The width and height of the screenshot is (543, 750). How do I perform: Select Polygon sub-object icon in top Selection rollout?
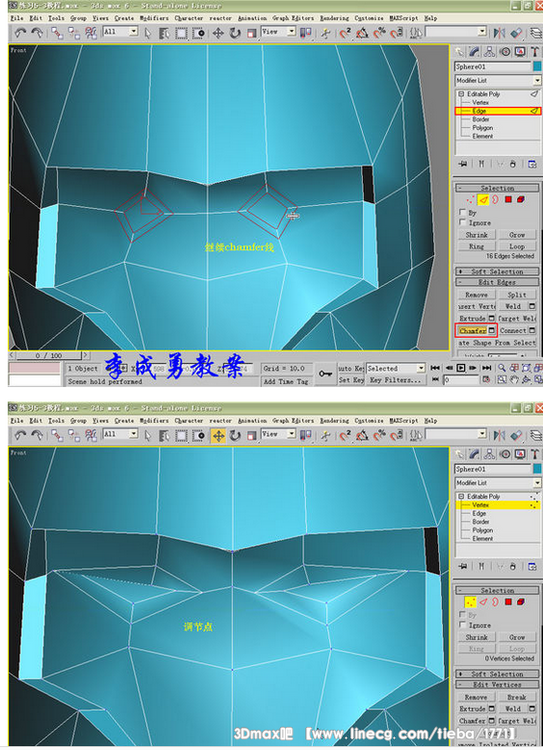[x=508, y=199]
